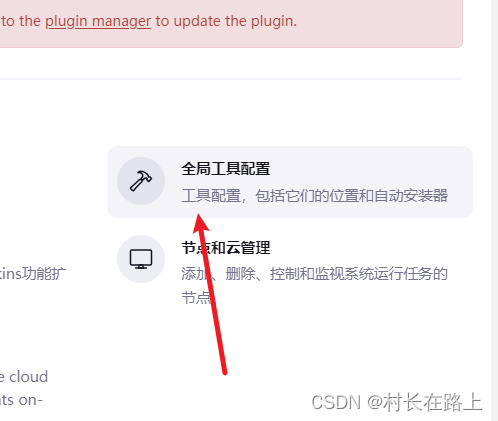Click the 'cloud' text at lower left
The image size is (498, 421).
click(x=28, y=377)
